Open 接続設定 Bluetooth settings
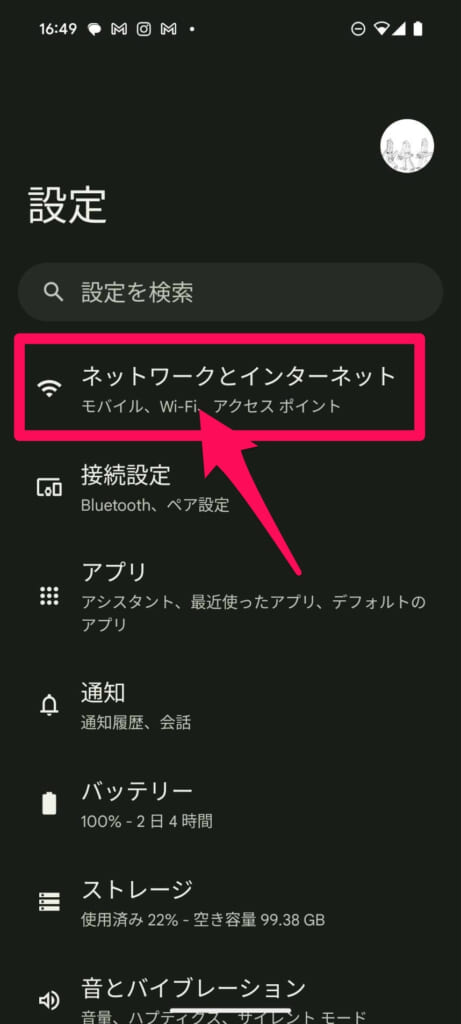461x1024 pixels. click(230, 487)
